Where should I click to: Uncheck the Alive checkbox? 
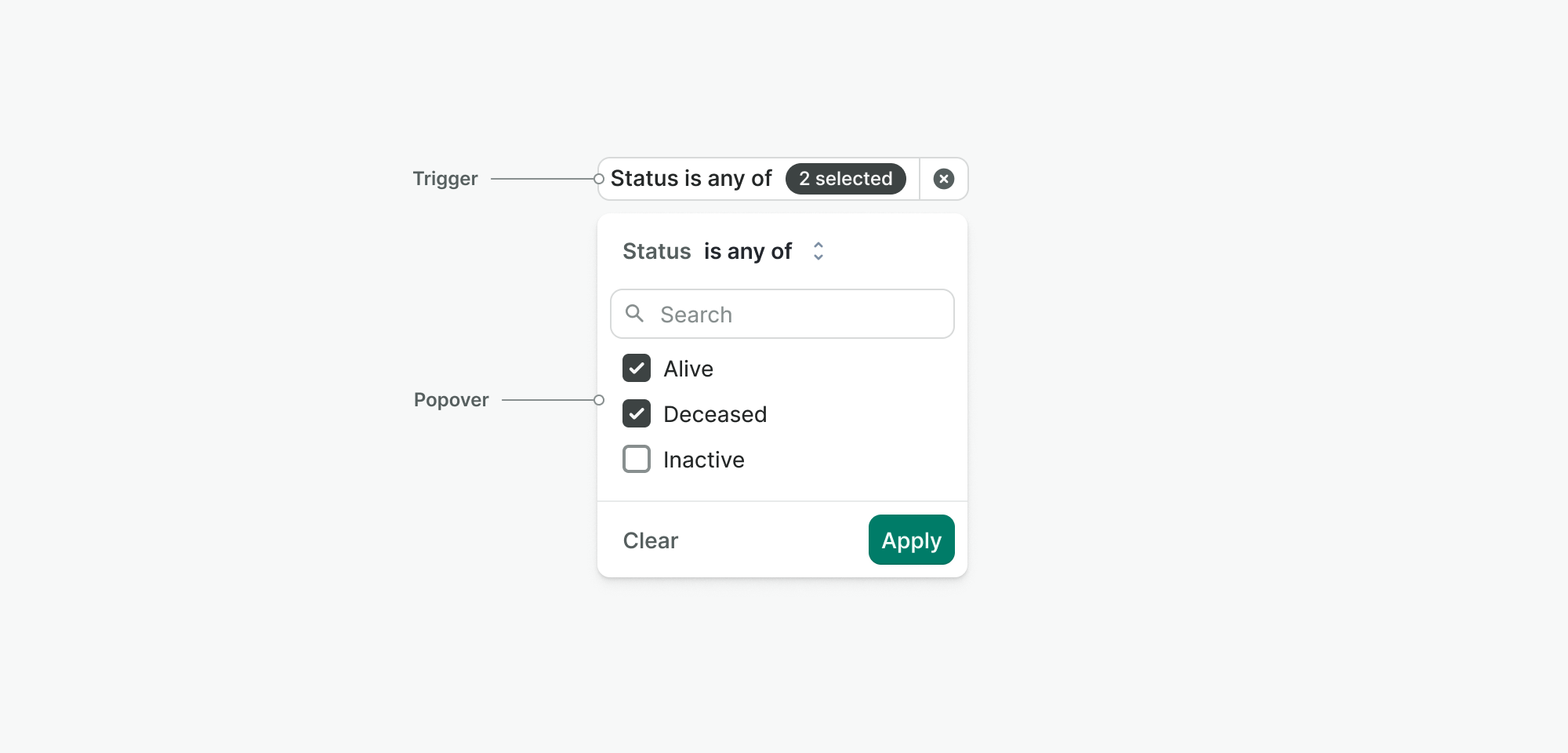pos(637,368)
